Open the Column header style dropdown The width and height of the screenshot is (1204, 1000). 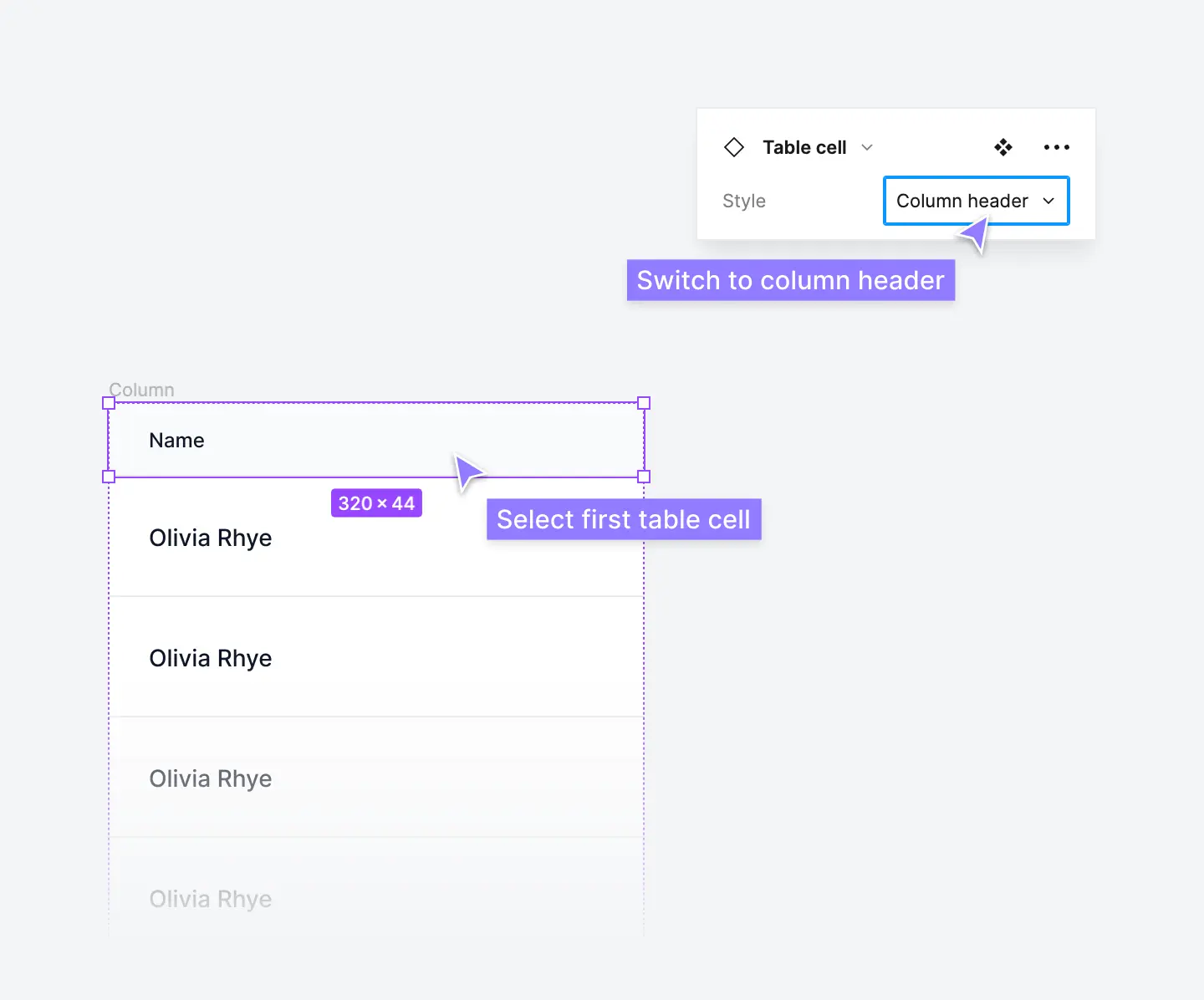coord(976,201)
